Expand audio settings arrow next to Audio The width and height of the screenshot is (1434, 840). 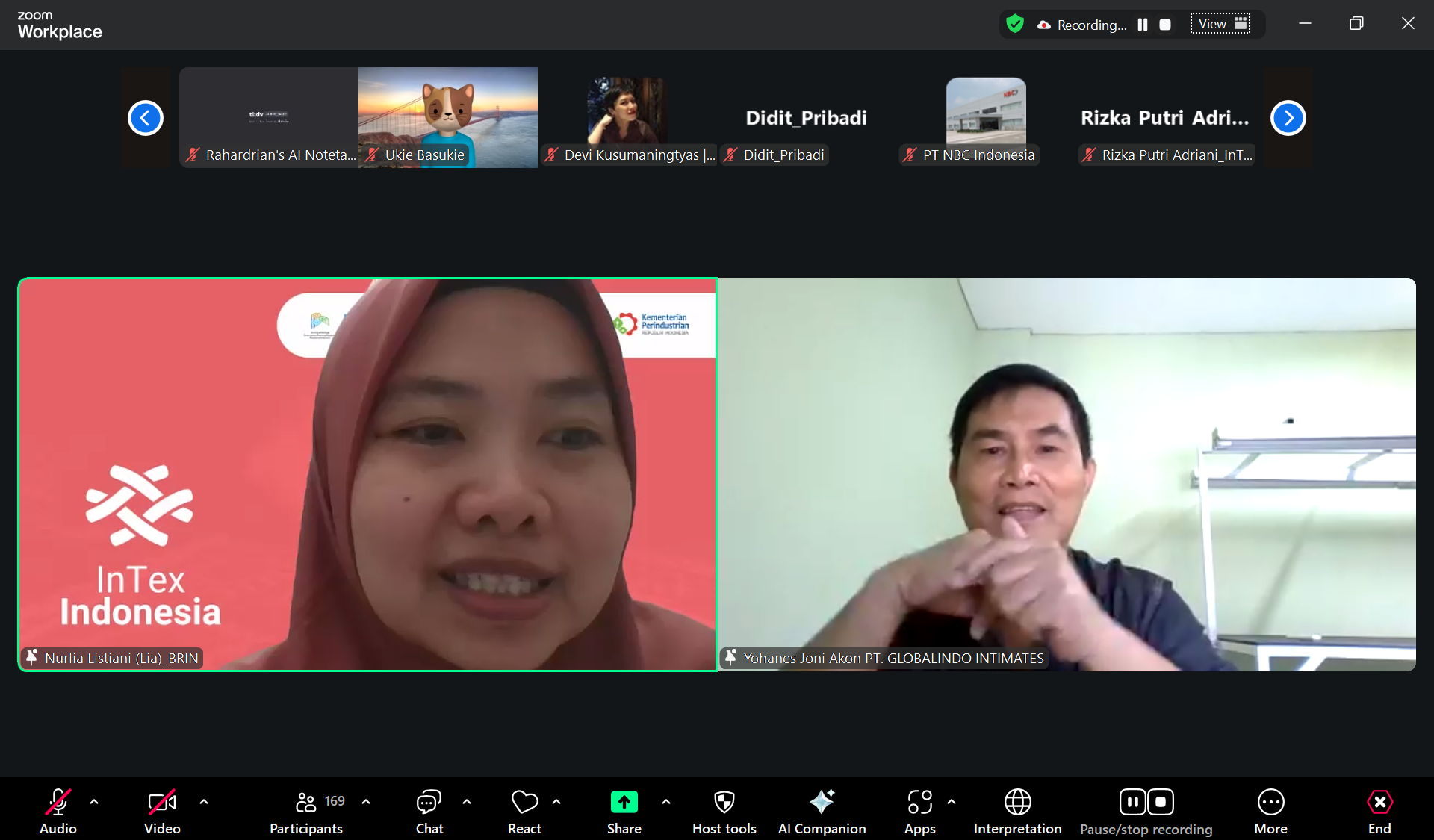(94, 802)
